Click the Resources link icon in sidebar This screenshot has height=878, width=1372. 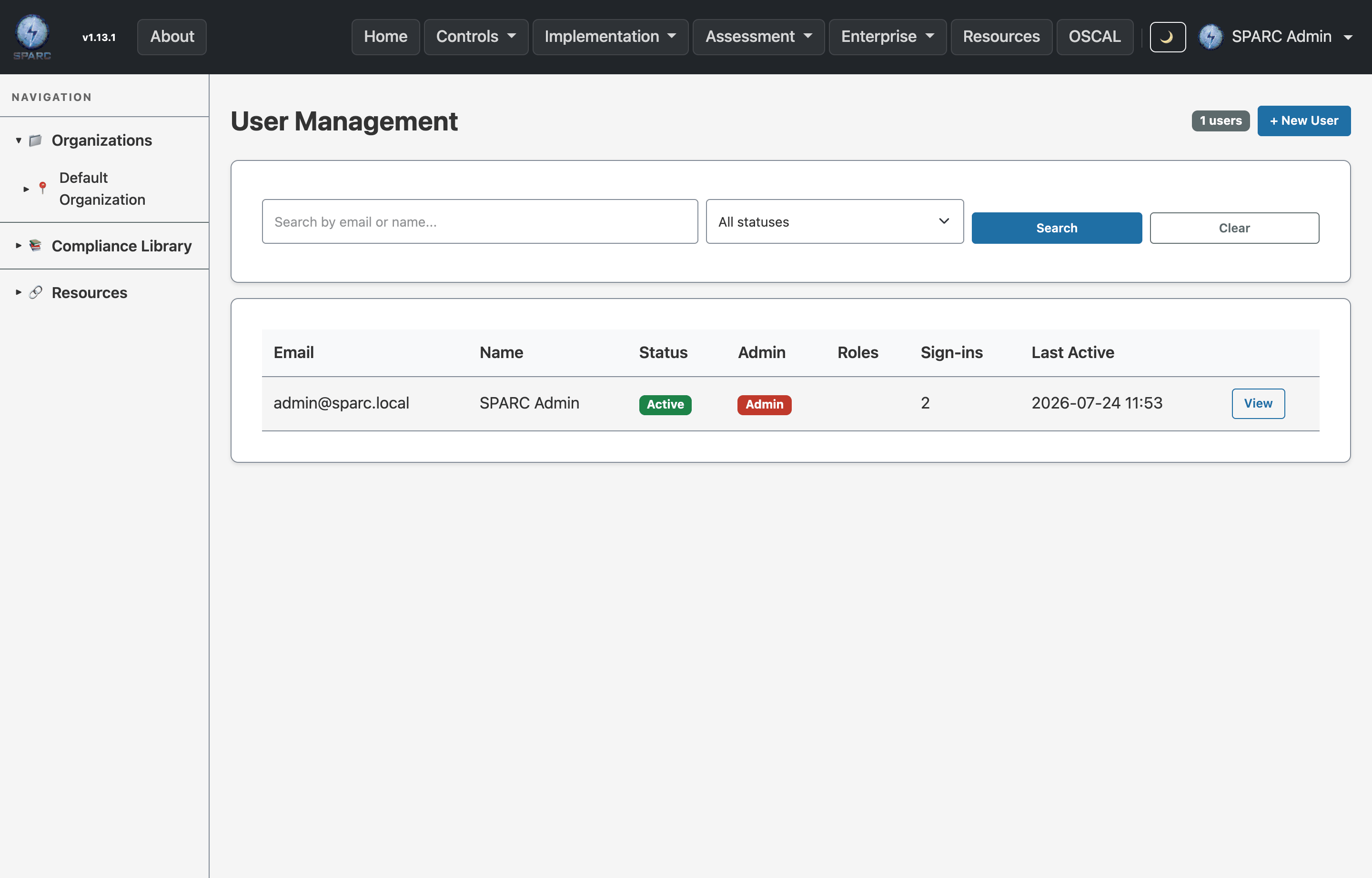35,292
